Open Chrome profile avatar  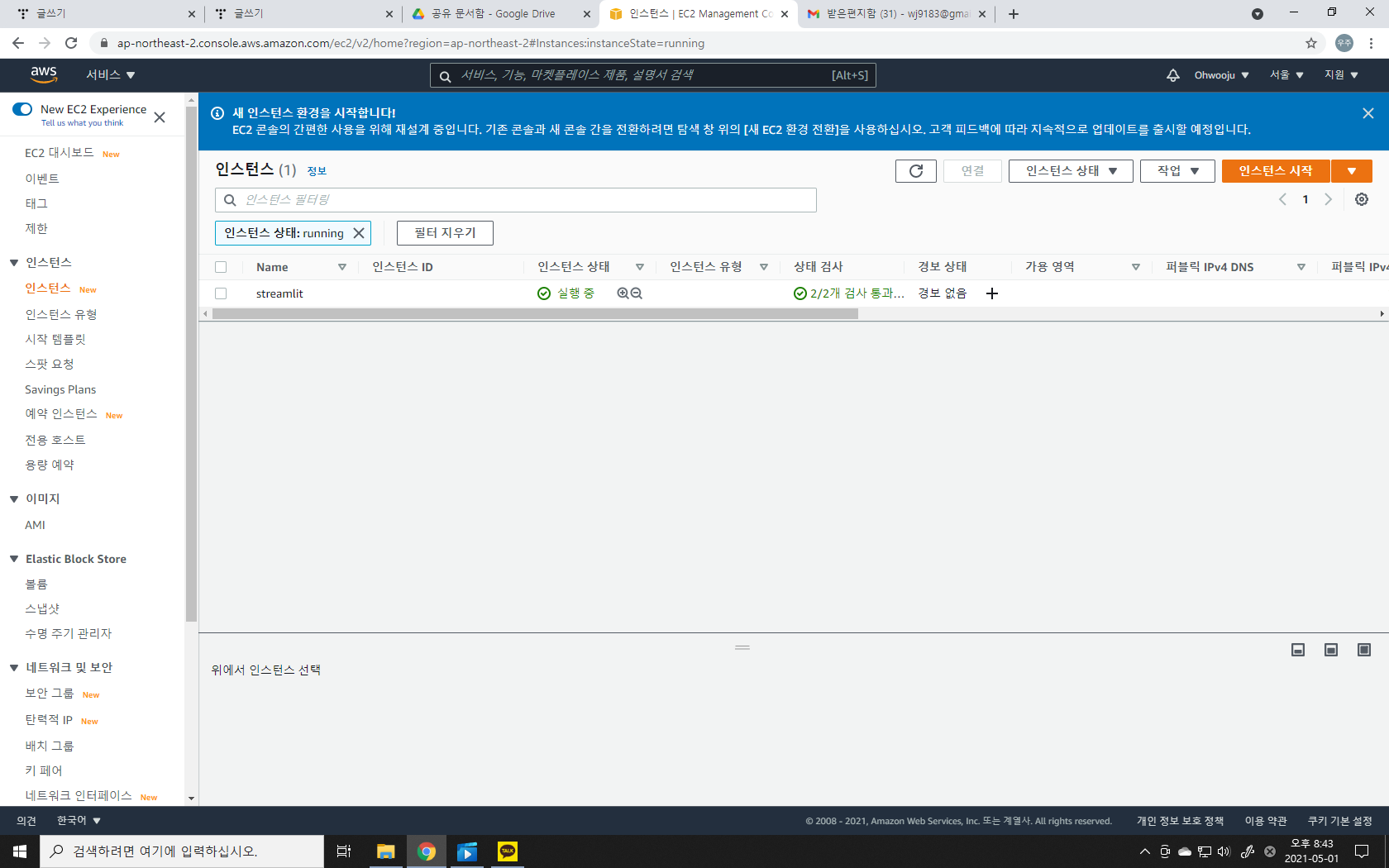pos(1344,43)
